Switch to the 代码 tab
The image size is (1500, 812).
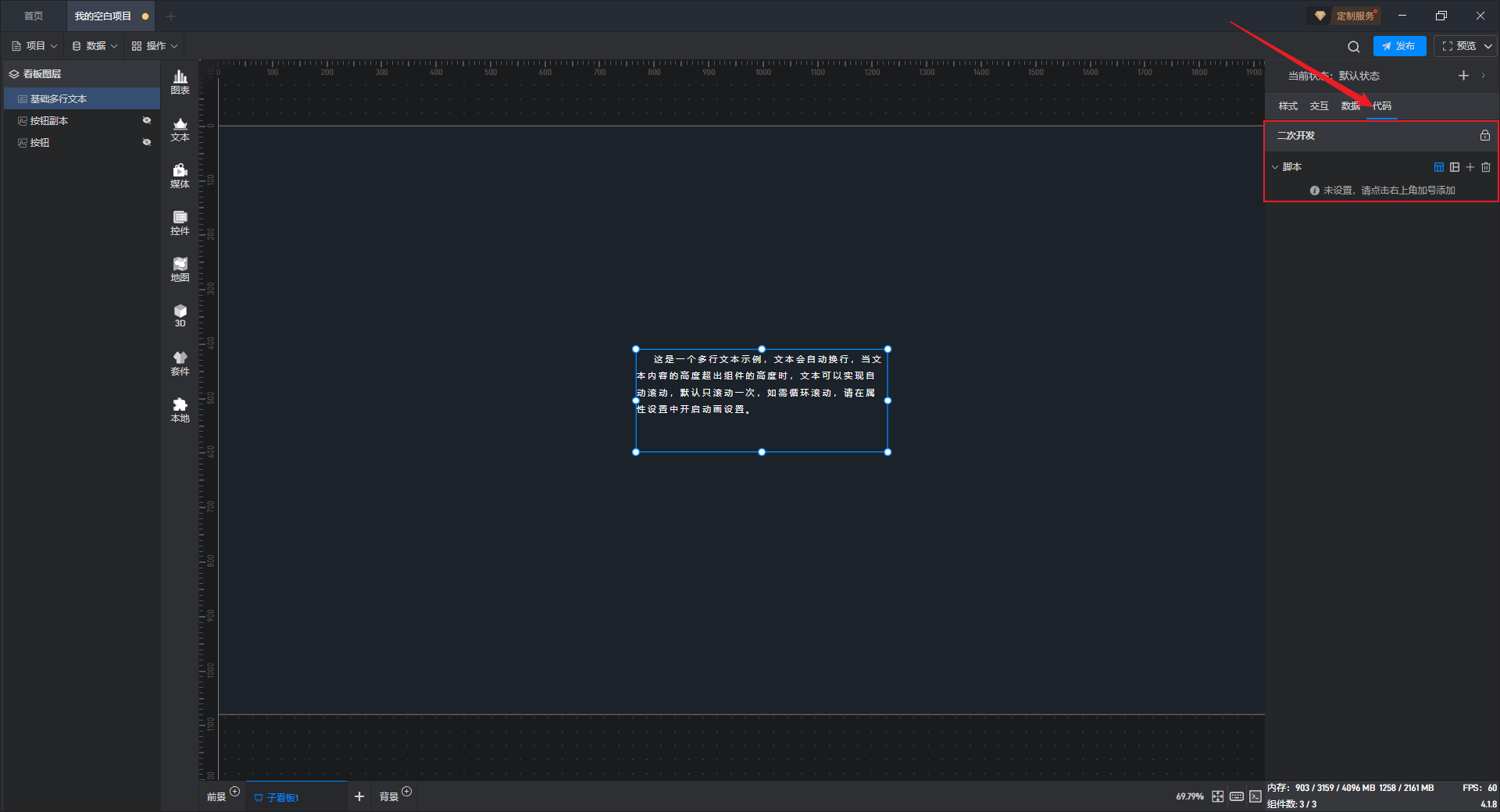(1382, 106)
